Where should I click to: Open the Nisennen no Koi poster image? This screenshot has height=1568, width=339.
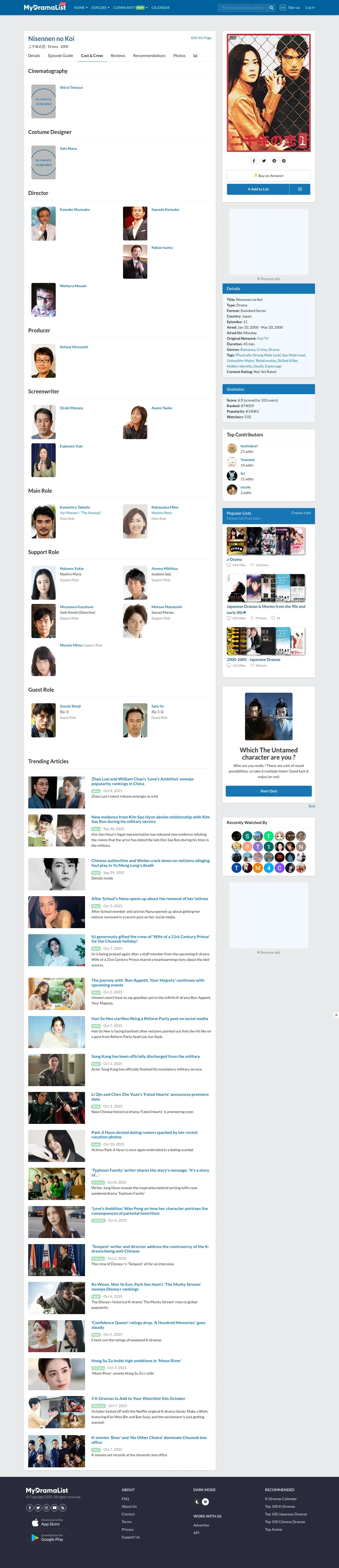269,92
